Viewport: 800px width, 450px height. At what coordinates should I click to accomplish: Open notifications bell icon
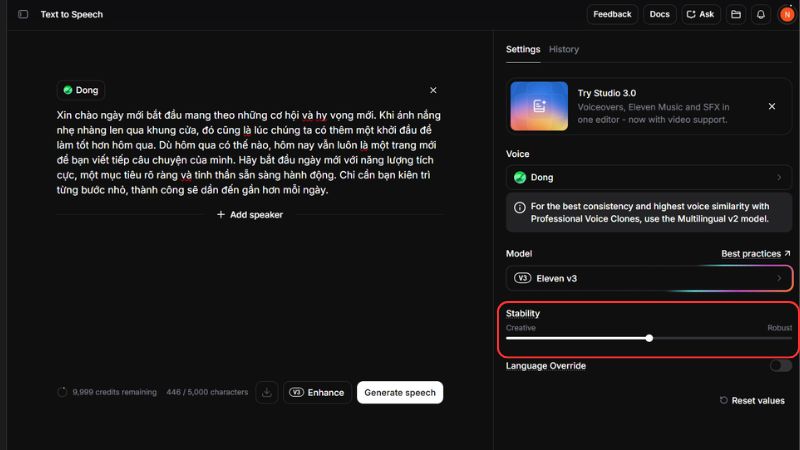coord(761,14)
